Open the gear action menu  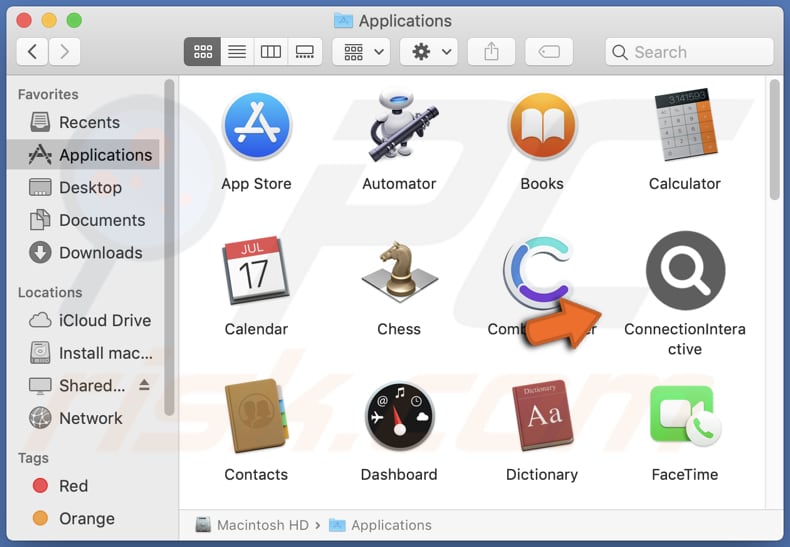(x=429, y=51)
